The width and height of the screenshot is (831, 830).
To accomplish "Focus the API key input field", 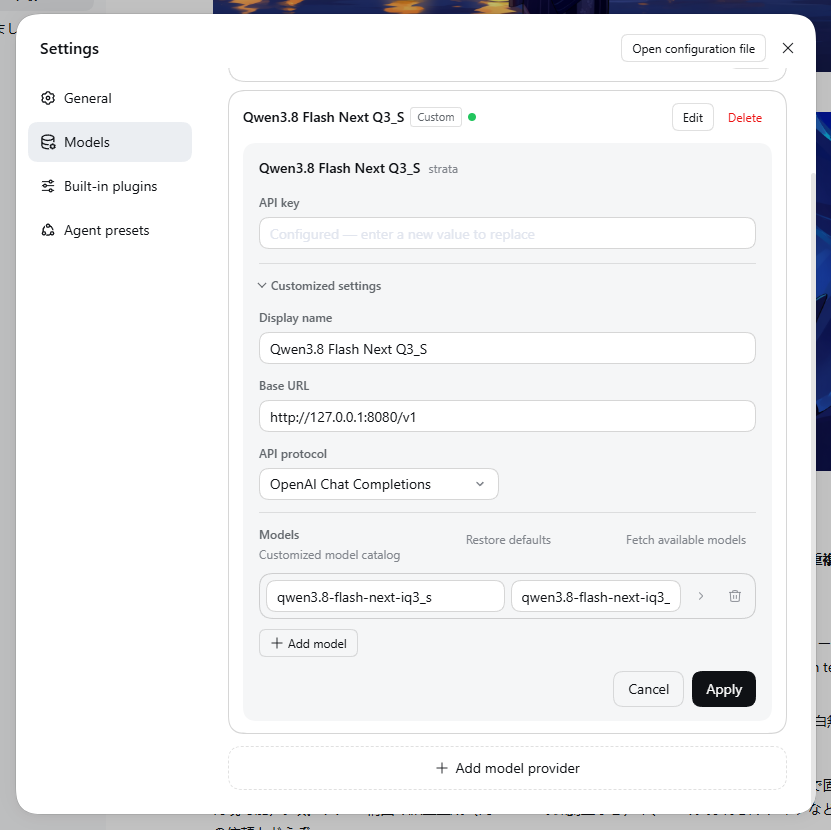I will (x=507, y=234).
